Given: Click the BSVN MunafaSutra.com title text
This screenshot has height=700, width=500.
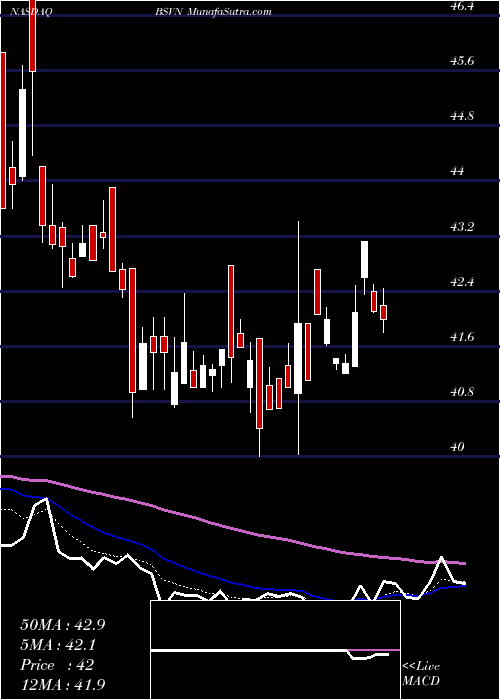Looking at the screenshot, I should 213,12.
